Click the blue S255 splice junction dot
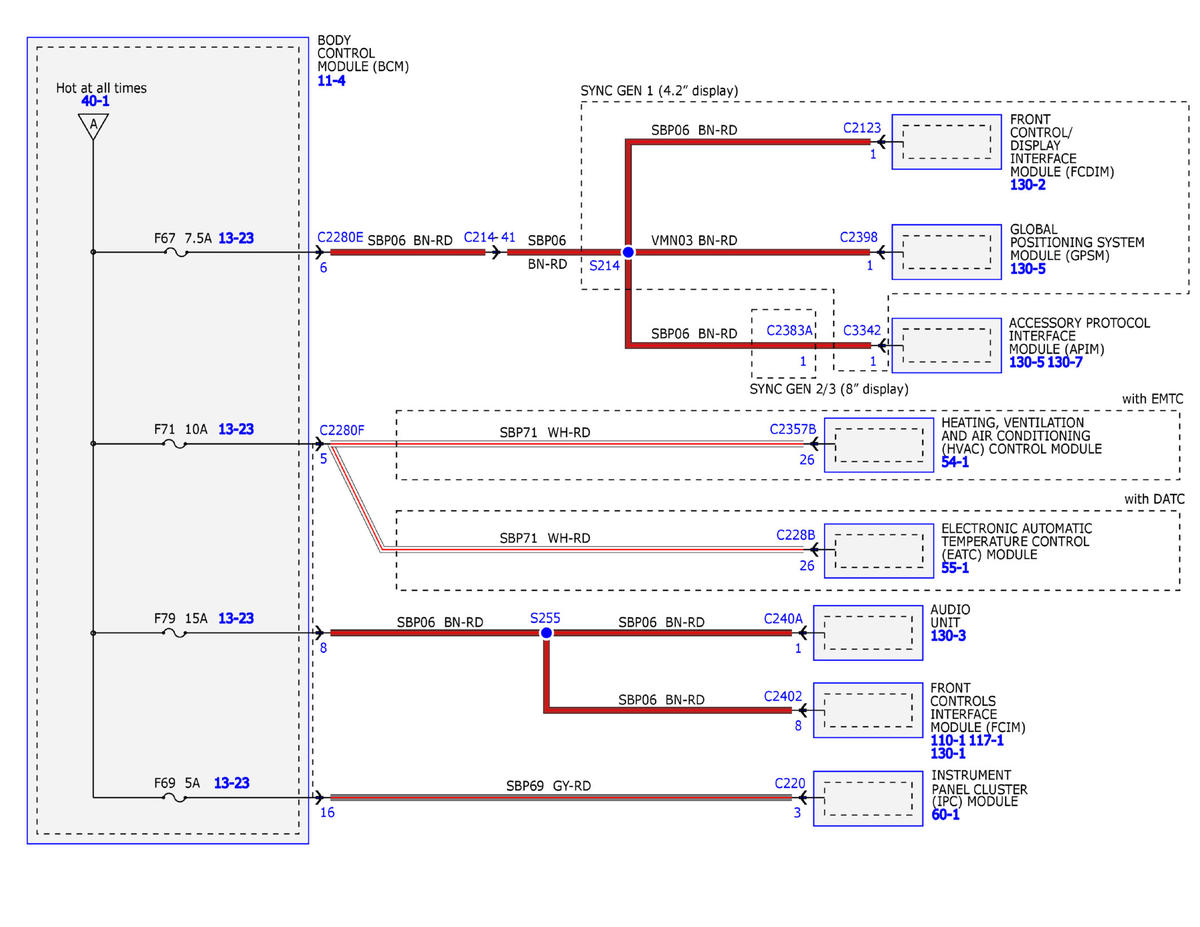 click(x=546, y=633)
